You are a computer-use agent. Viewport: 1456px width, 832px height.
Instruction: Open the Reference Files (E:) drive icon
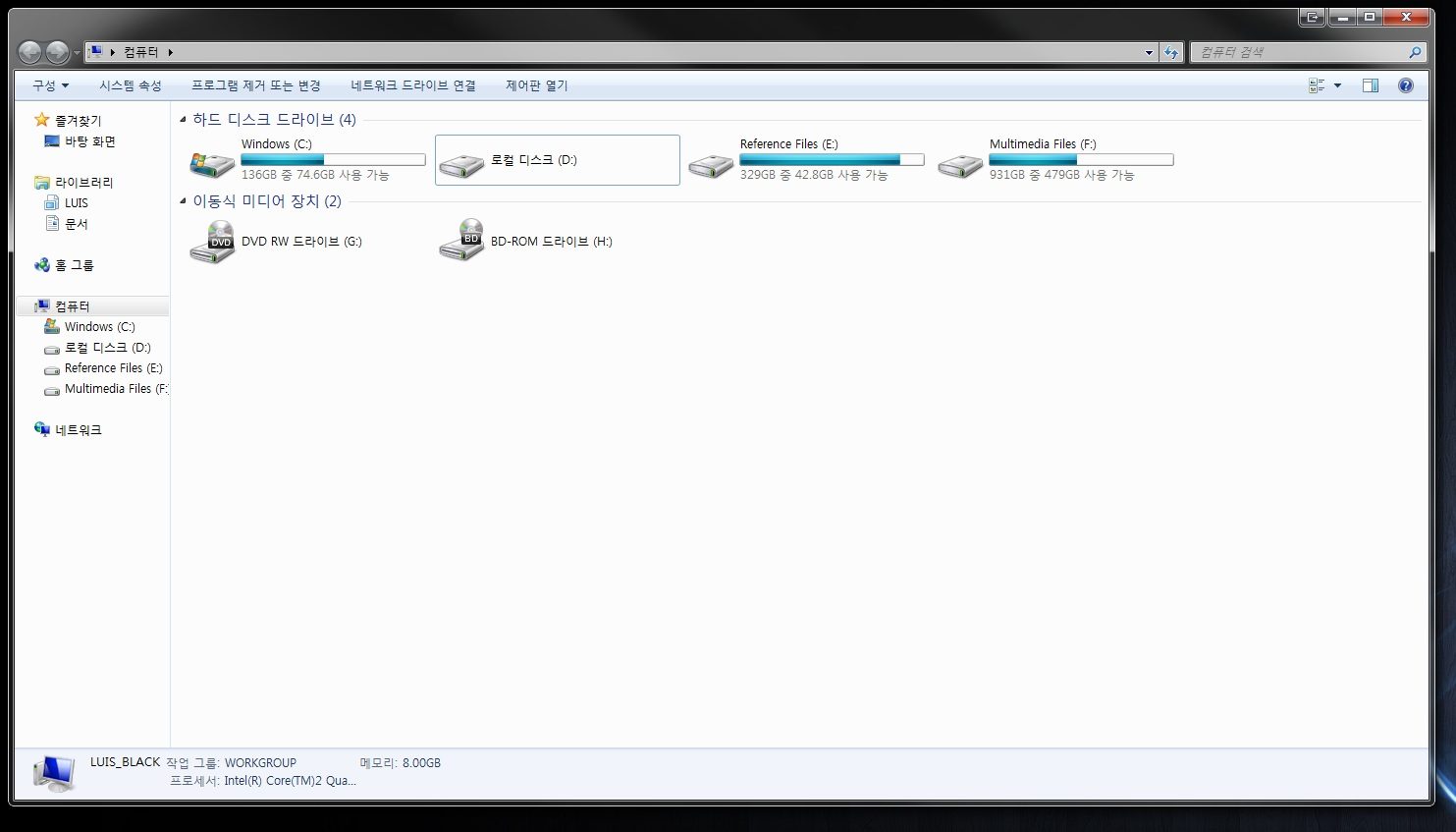click(x=711, y=163)
